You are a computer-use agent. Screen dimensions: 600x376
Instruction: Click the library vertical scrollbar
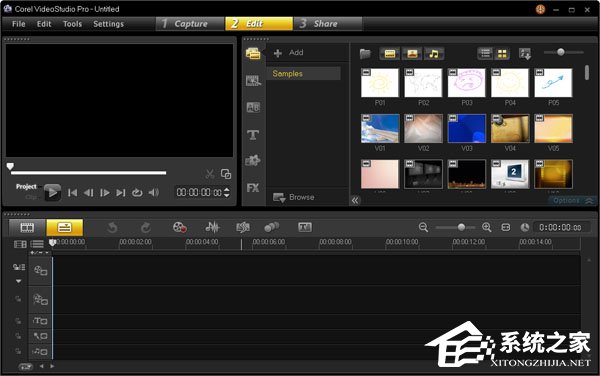tap(587, 72)
